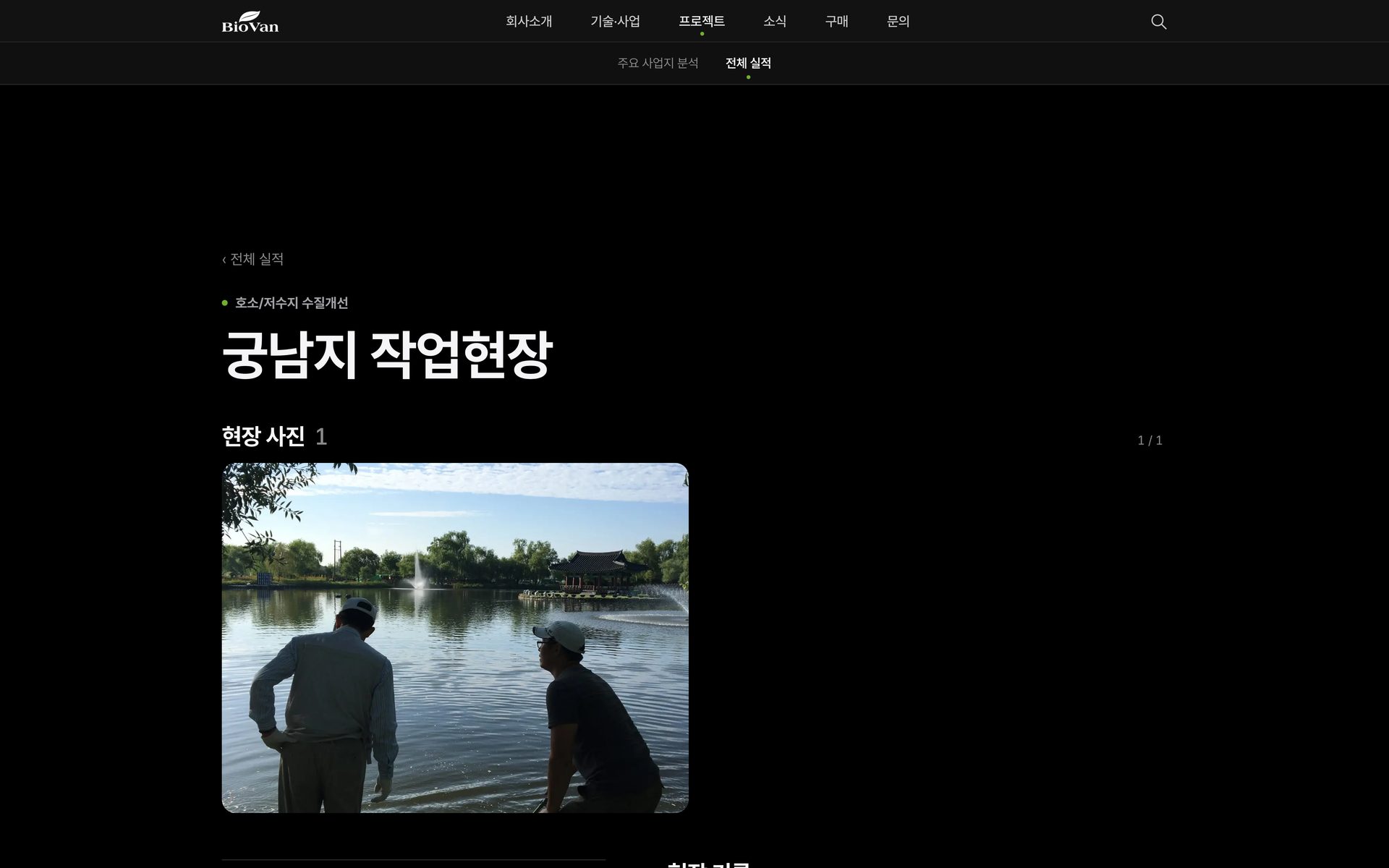Viewport: 1389px width, 868px height.
Task: Open the search magnifier icon
Action: click(1158, 22)
